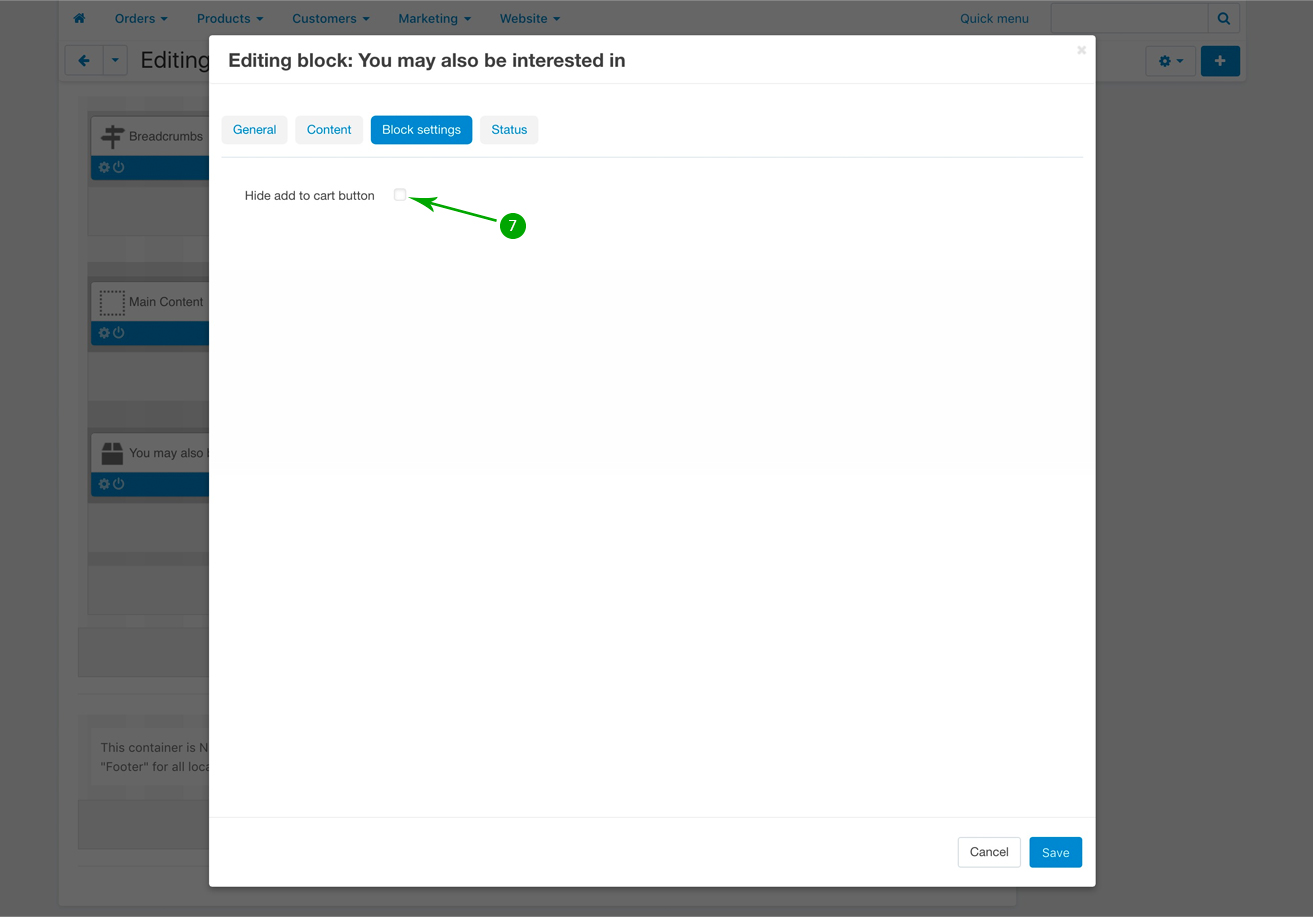Toggle power icon on the Breadcrumbs block
This screenshot has width=1313, height=917.
coord(119,167)
